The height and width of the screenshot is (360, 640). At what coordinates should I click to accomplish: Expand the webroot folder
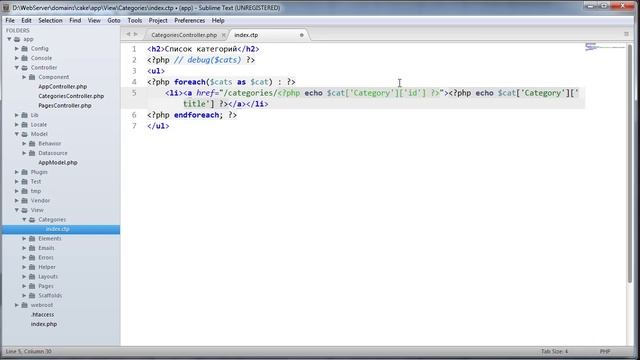tap(17, 305)
